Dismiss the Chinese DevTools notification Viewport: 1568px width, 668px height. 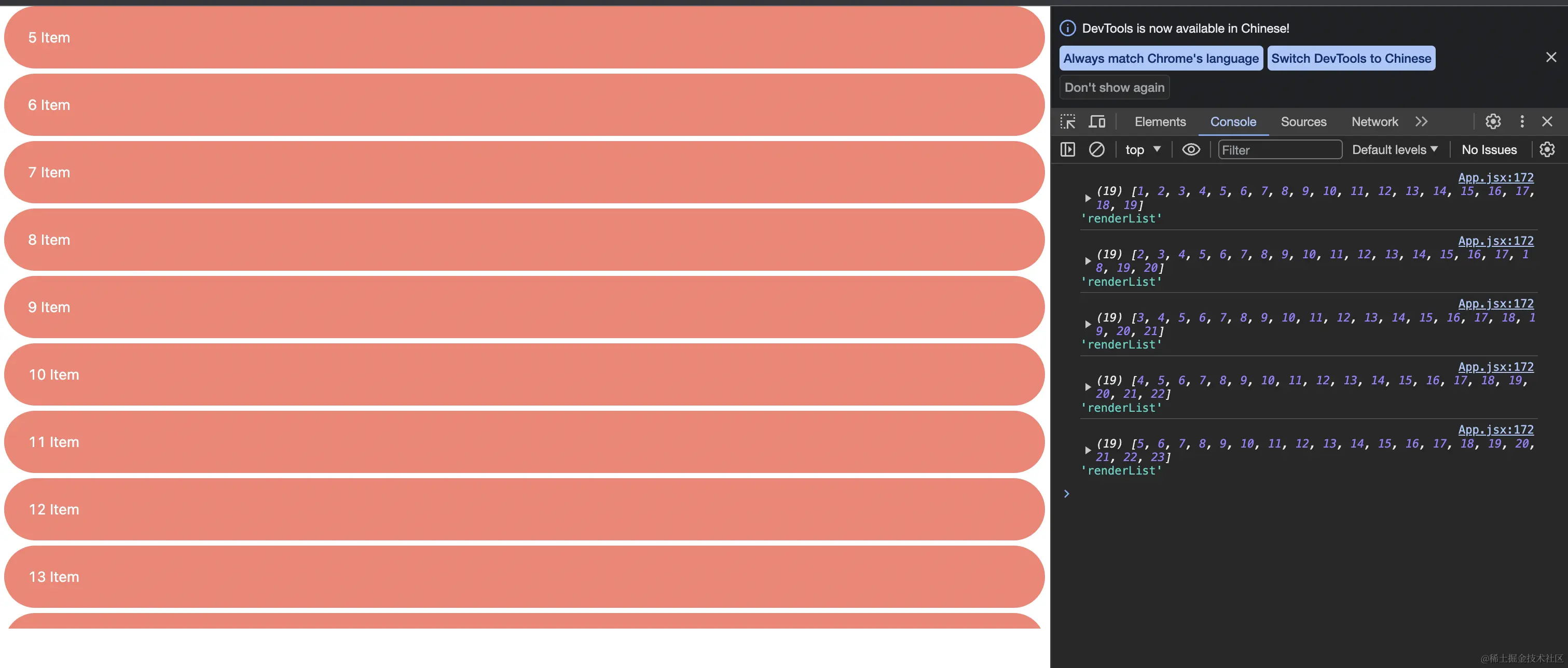click(x=1551, y=57)
